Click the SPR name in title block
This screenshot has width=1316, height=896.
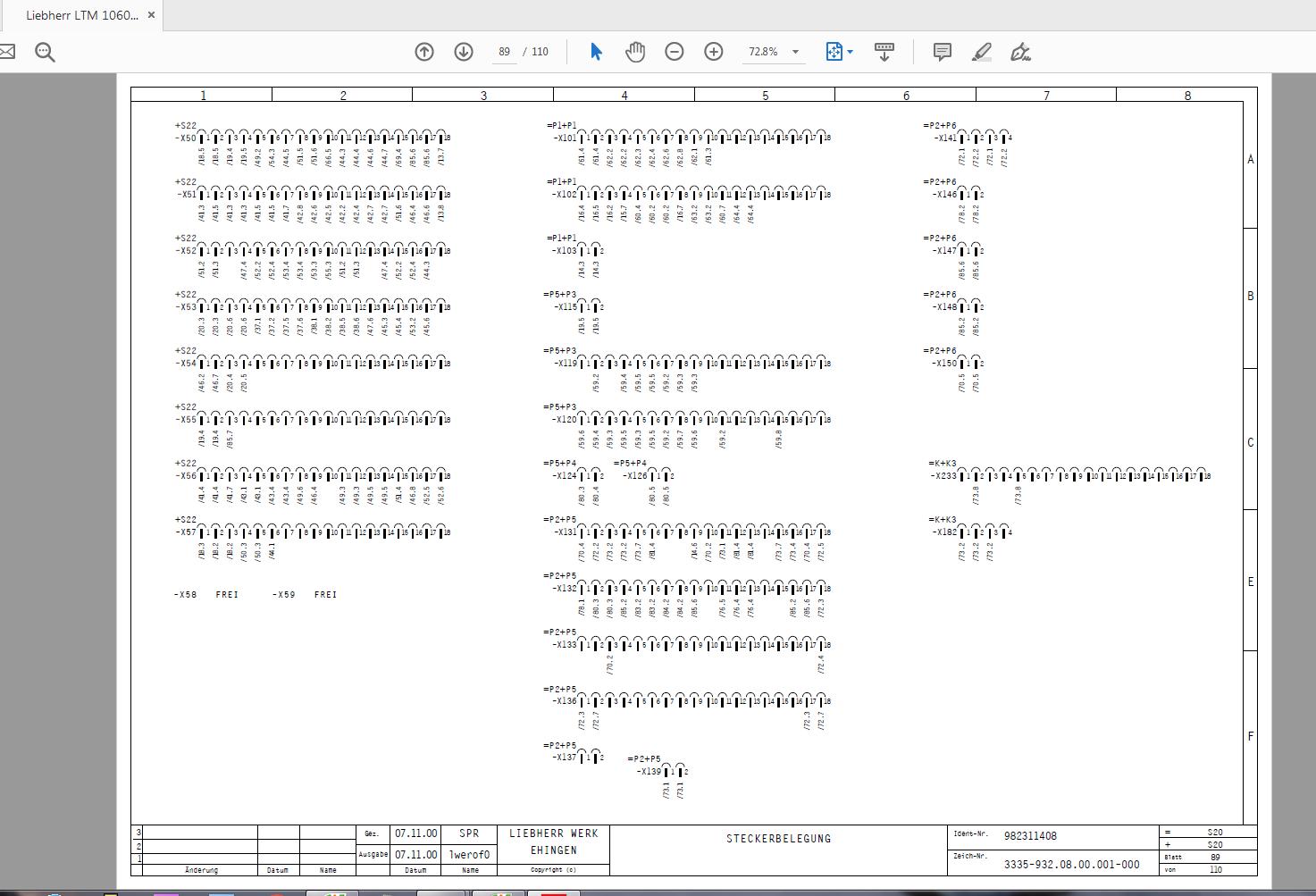469,833
